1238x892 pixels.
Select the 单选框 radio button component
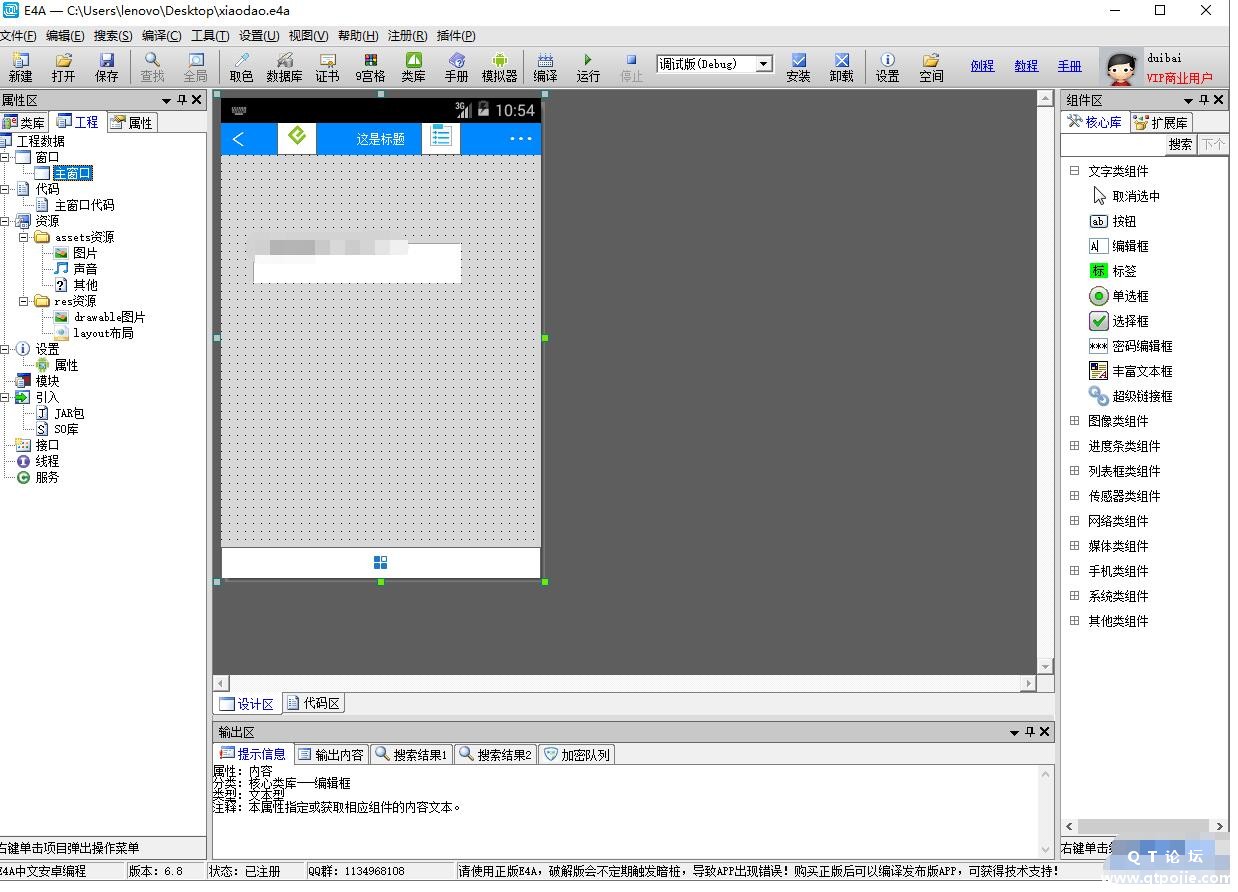coord(1129,296)
